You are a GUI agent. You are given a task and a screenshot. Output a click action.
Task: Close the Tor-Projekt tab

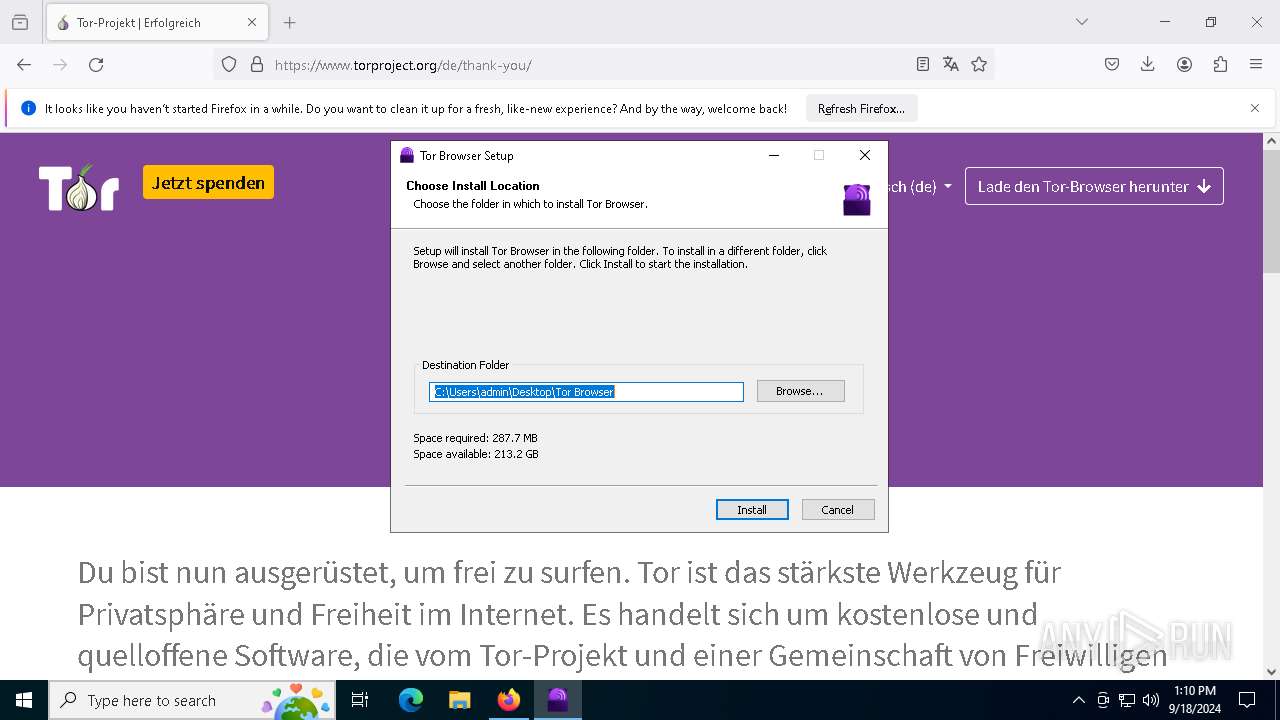(252, 22)
